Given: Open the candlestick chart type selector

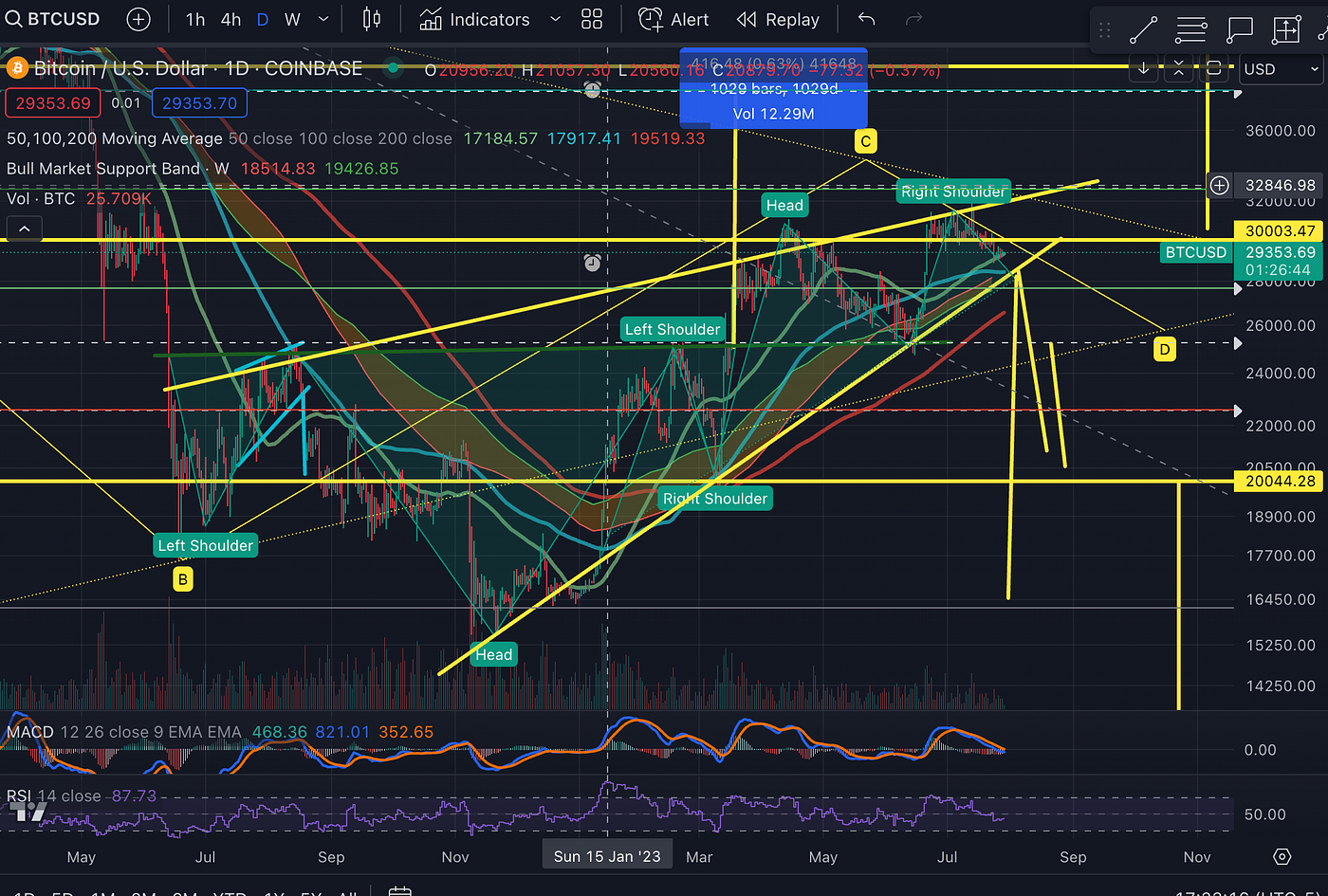Looking at the screenshot, I should click(x=372, y=19).
